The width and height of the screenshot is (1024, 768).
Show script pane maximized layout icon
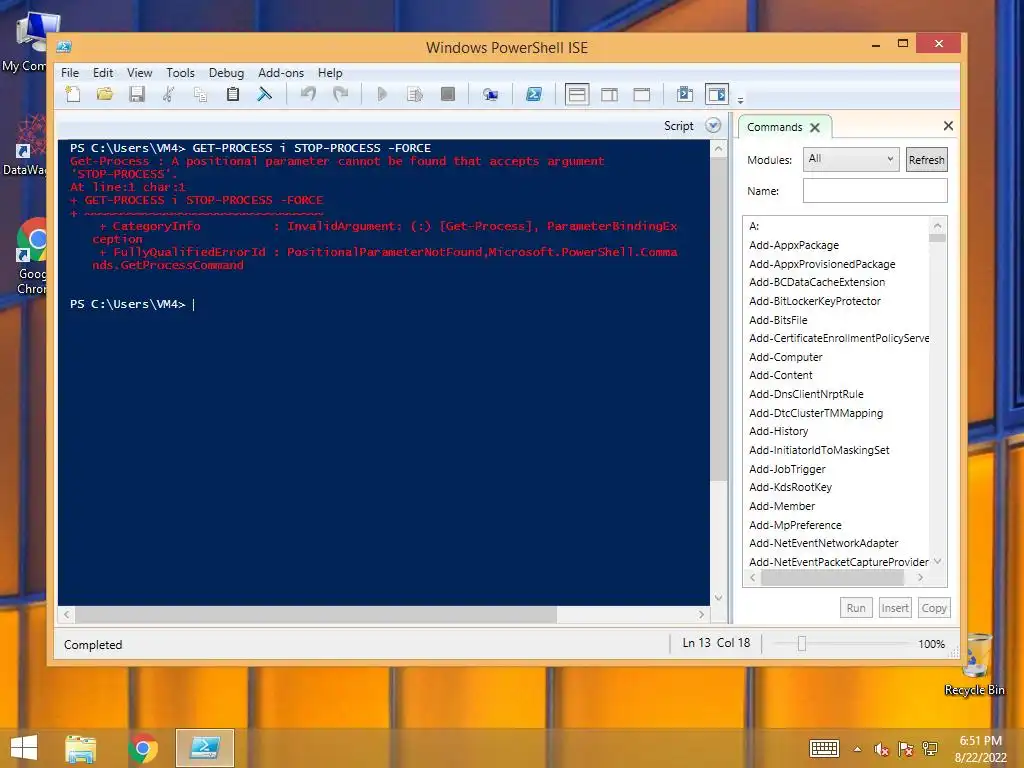pos(642,95)
